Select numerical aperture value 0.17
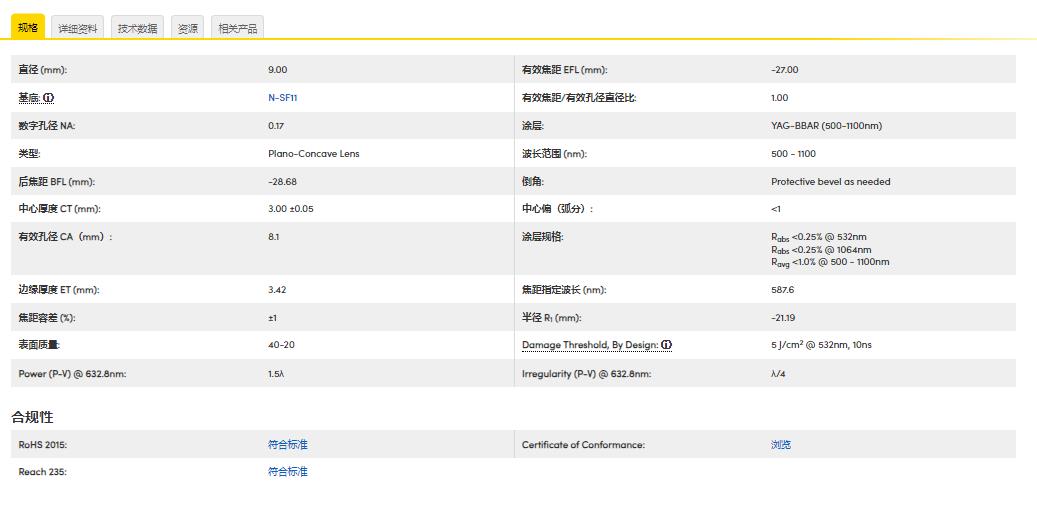Image resolution: width=1037 pixels, height=516 pixels. click(276, 126)
